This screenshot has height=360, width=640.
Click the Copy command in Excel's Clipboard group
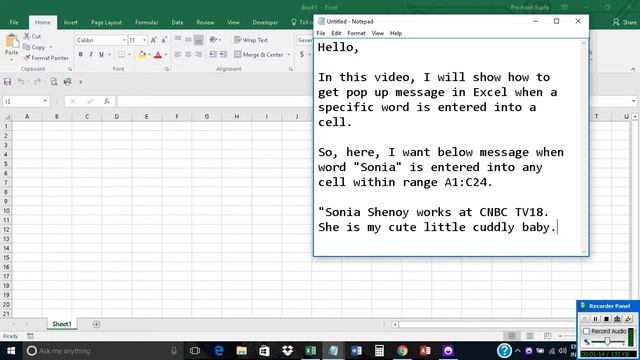34,47
